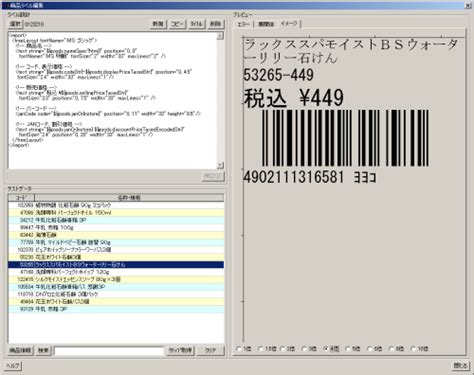Click the 選択 button beside the label ID

click(15, 24)
